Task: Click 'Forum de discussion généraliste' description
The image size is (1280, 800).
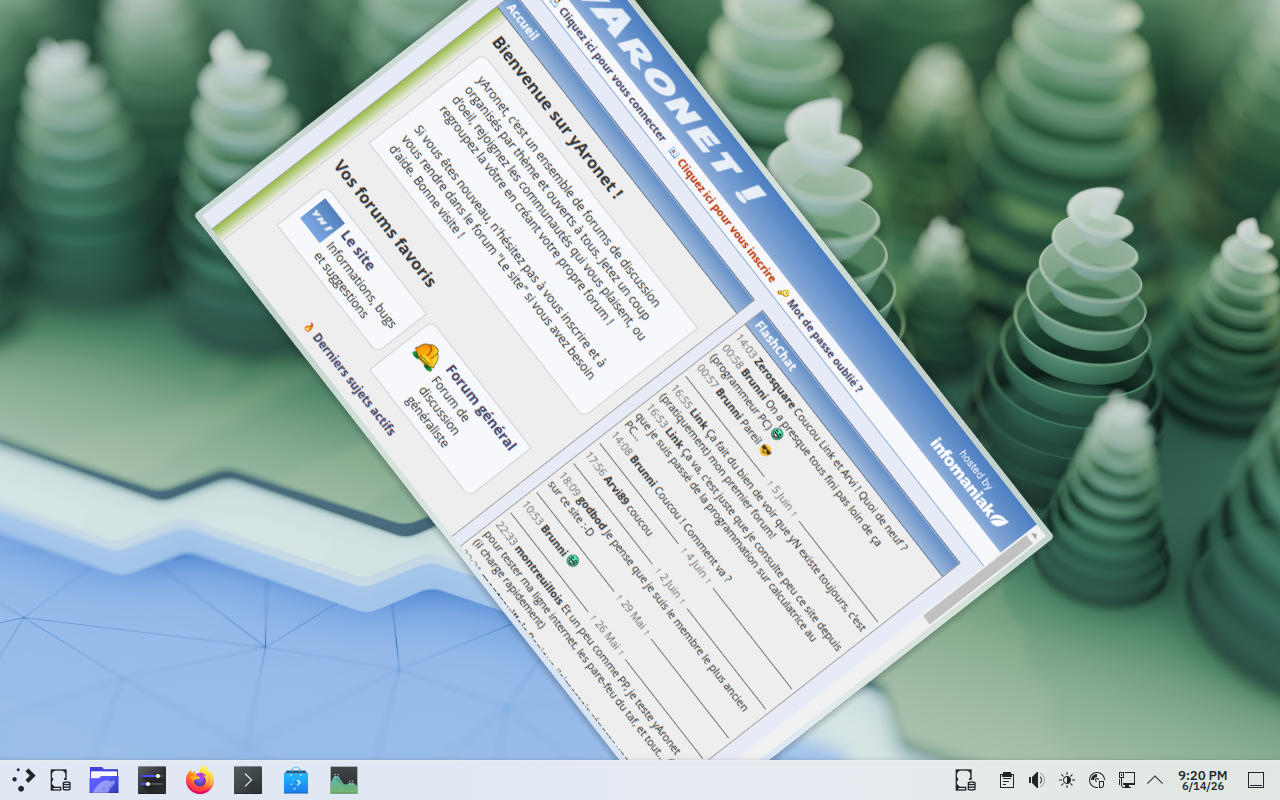Action: point(436,411)
